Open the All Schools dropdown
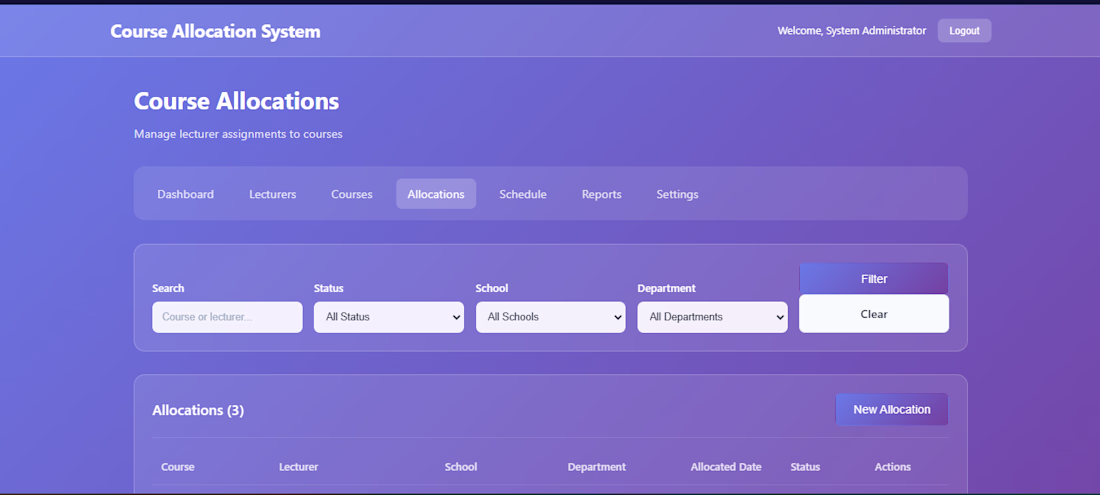This screenshot has width=1100, height=495. [550, 317]
